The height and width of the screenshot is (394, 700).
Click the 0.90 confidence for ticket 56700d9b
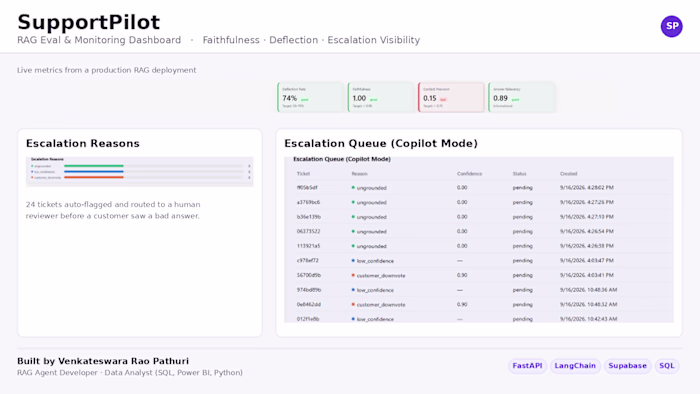[462, 275]
